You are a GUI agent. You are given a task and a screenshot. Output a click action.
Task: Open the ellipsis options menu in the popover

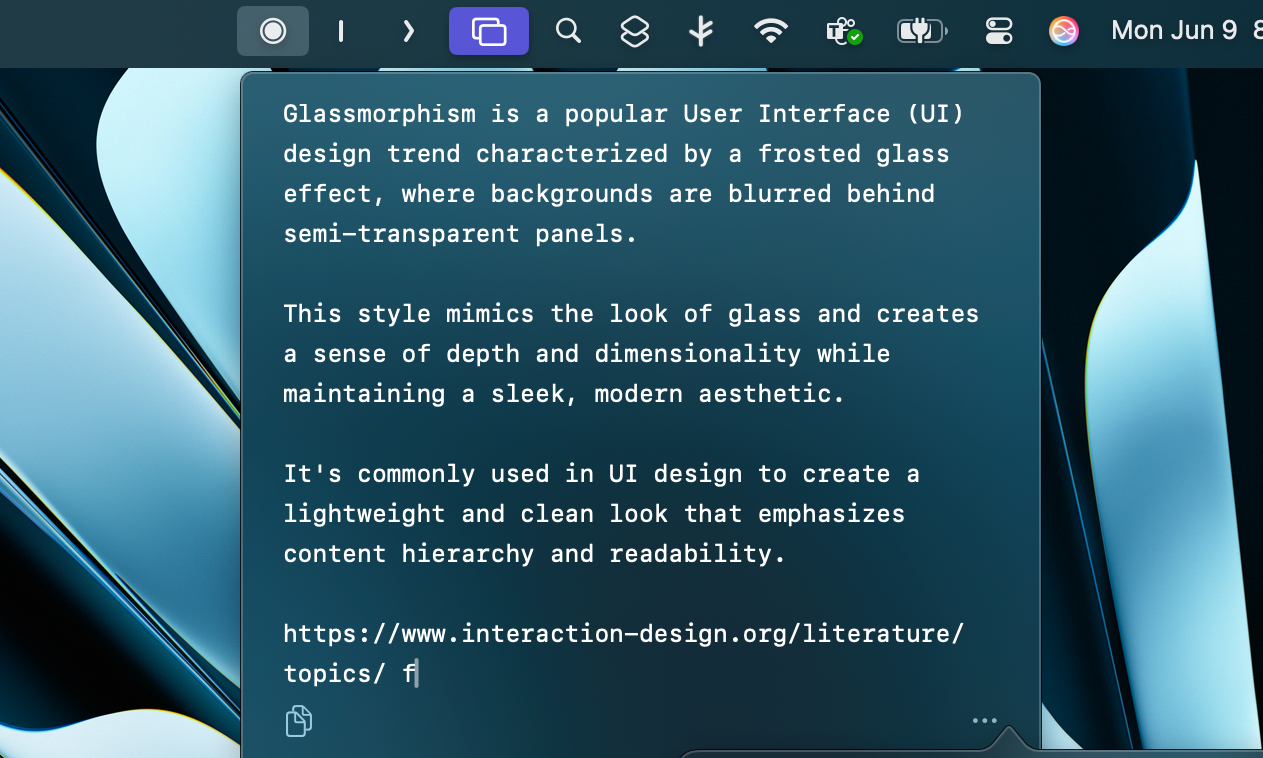click(984, 720)
